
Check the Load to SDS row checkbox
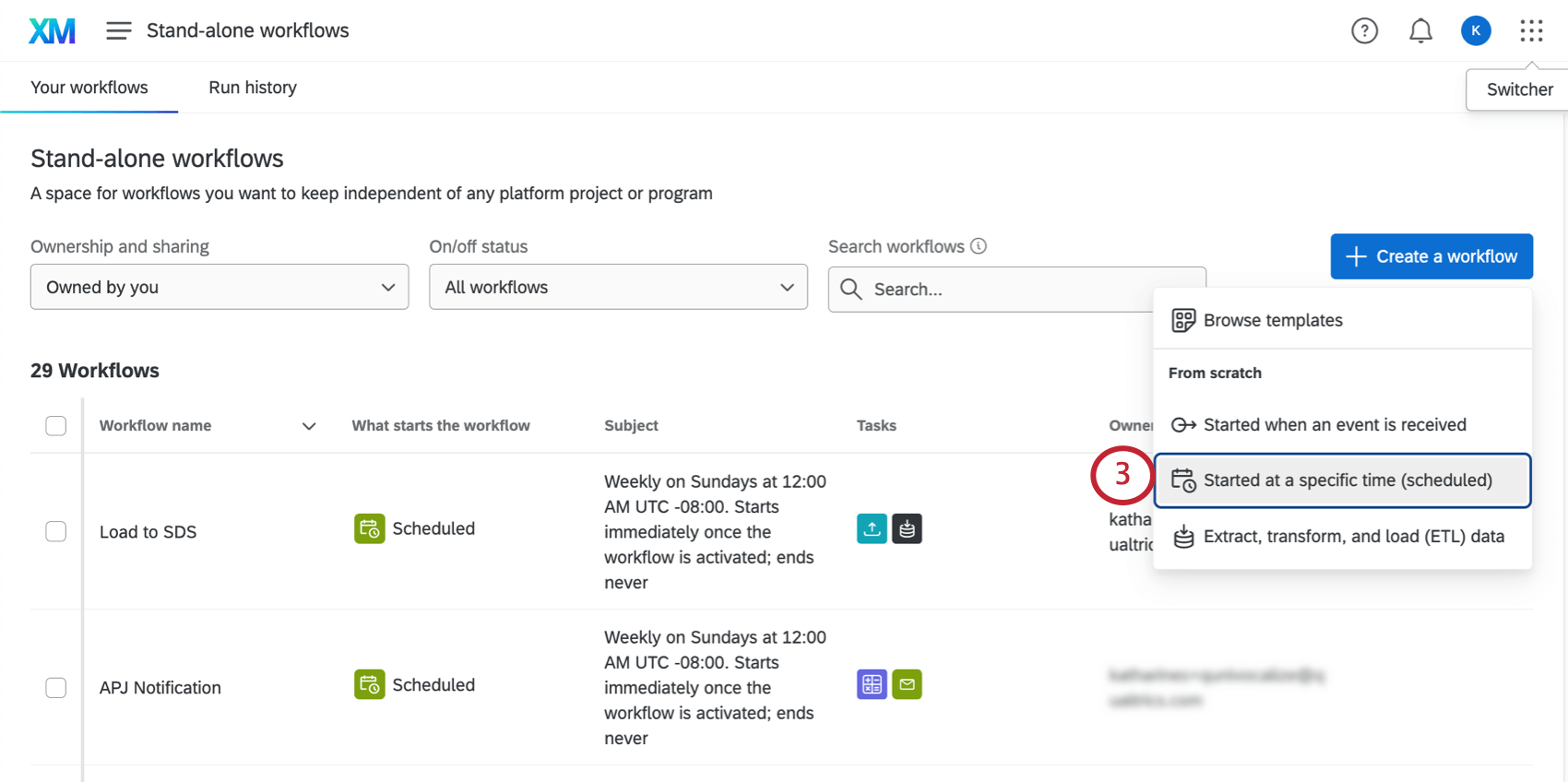pos(56,532)
